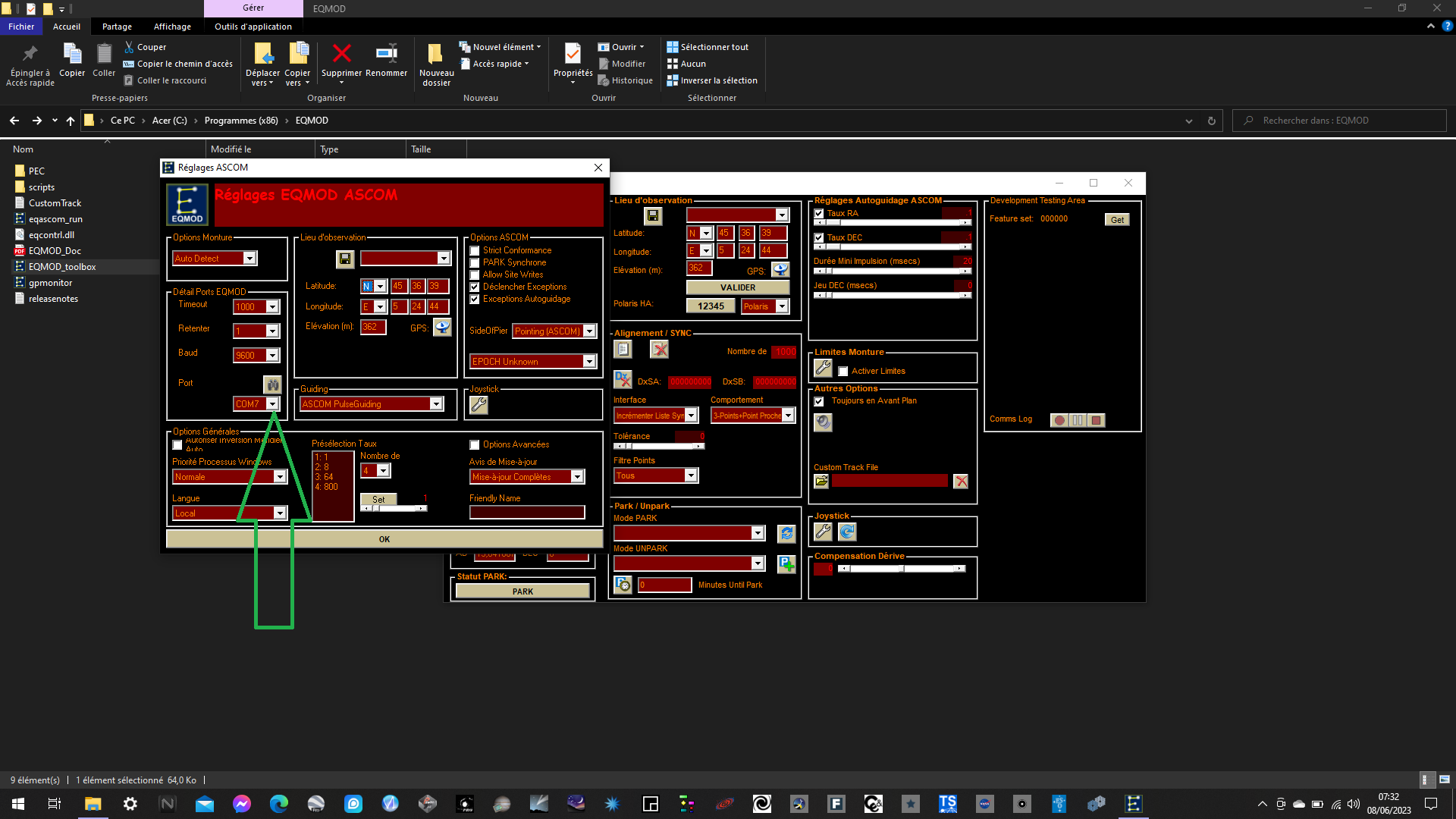The height and width of the screenshot is (819, 1456).
Task: Switch to Partage ribbon tab
Action: coord(117,27)
